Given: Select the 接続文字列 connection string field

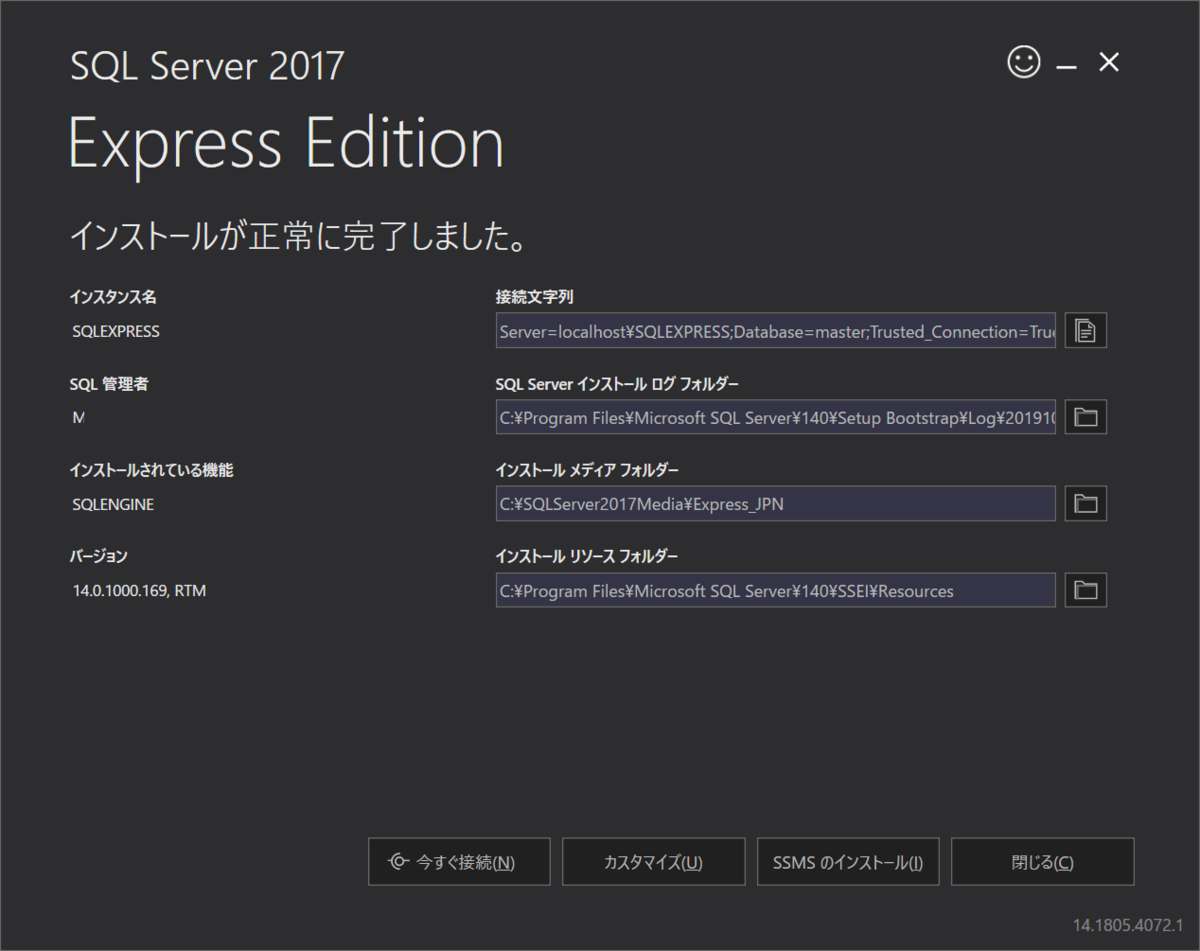Looking at the screenshot, I should [776, 331].
